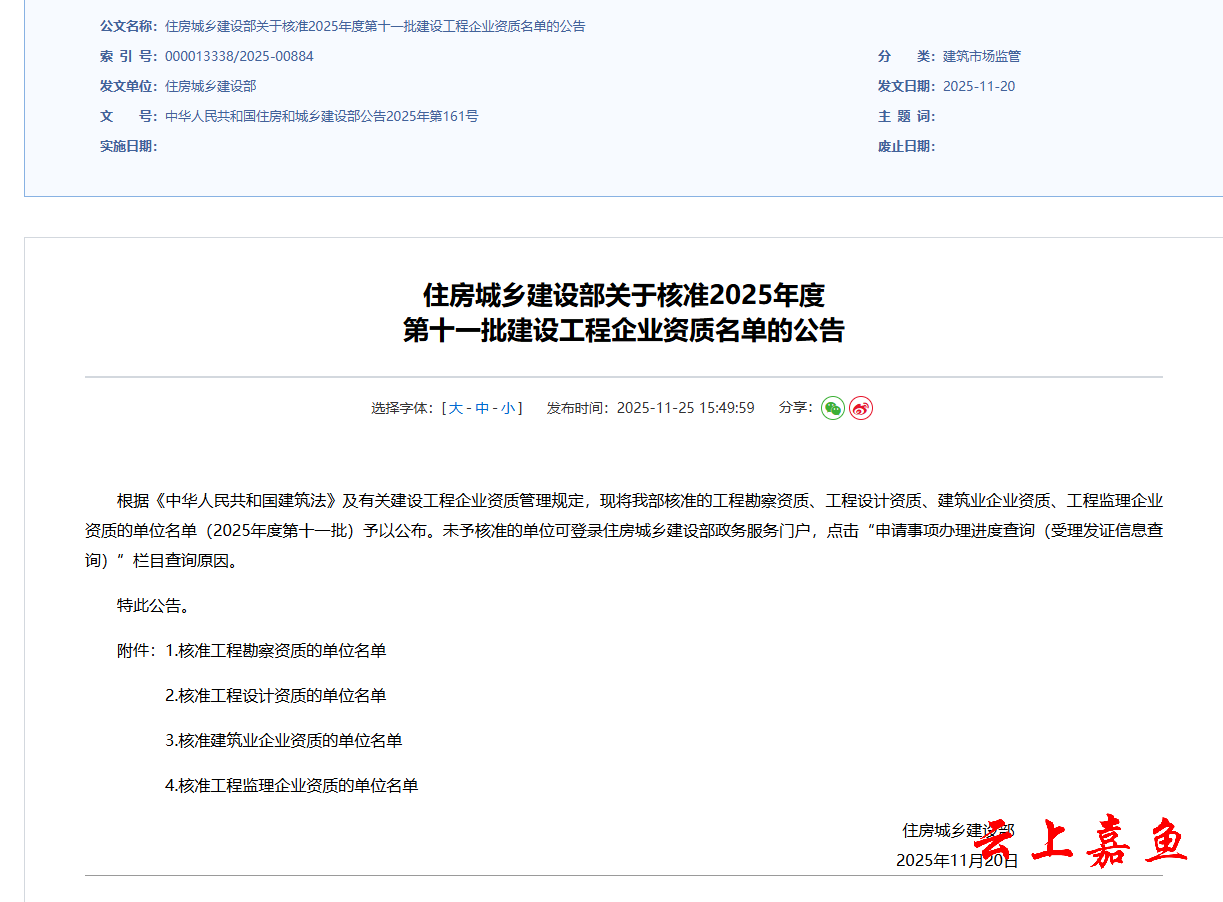Set font size to 中 (medium)
This screenshot has width=1223, height=902.
point(482,408)
